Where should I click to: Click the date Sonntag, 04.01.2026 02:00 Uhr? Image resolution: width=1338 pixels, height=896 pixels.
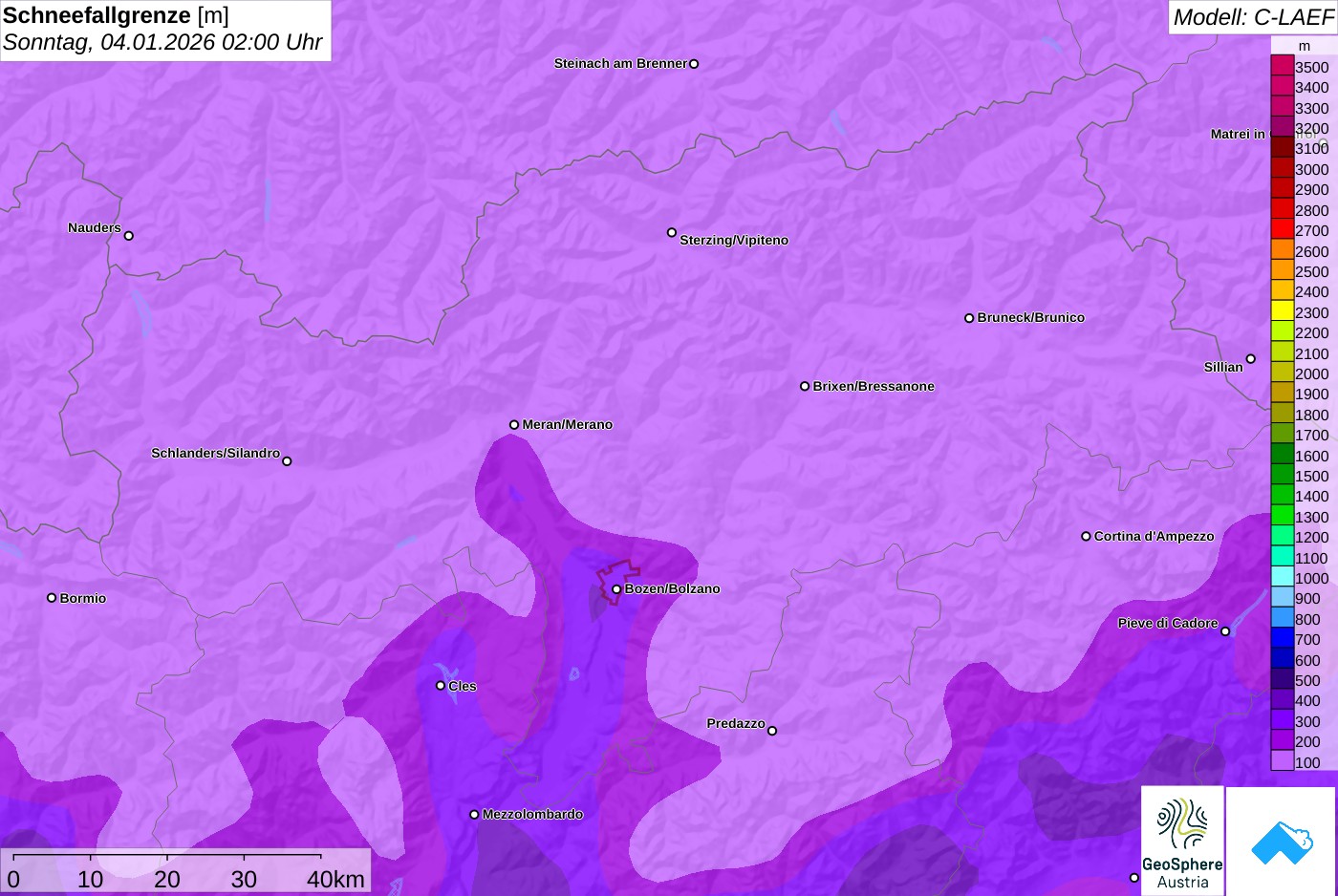pos(162,43)
